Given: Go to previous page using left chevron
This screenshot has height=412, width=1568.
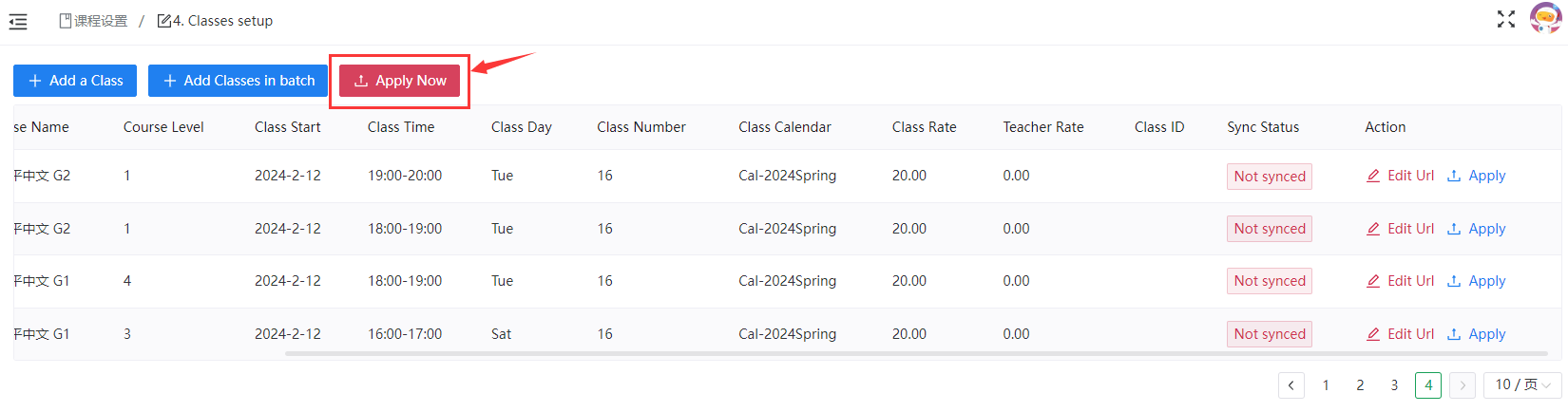Looking at the screenshot, I should (1291, 385).
